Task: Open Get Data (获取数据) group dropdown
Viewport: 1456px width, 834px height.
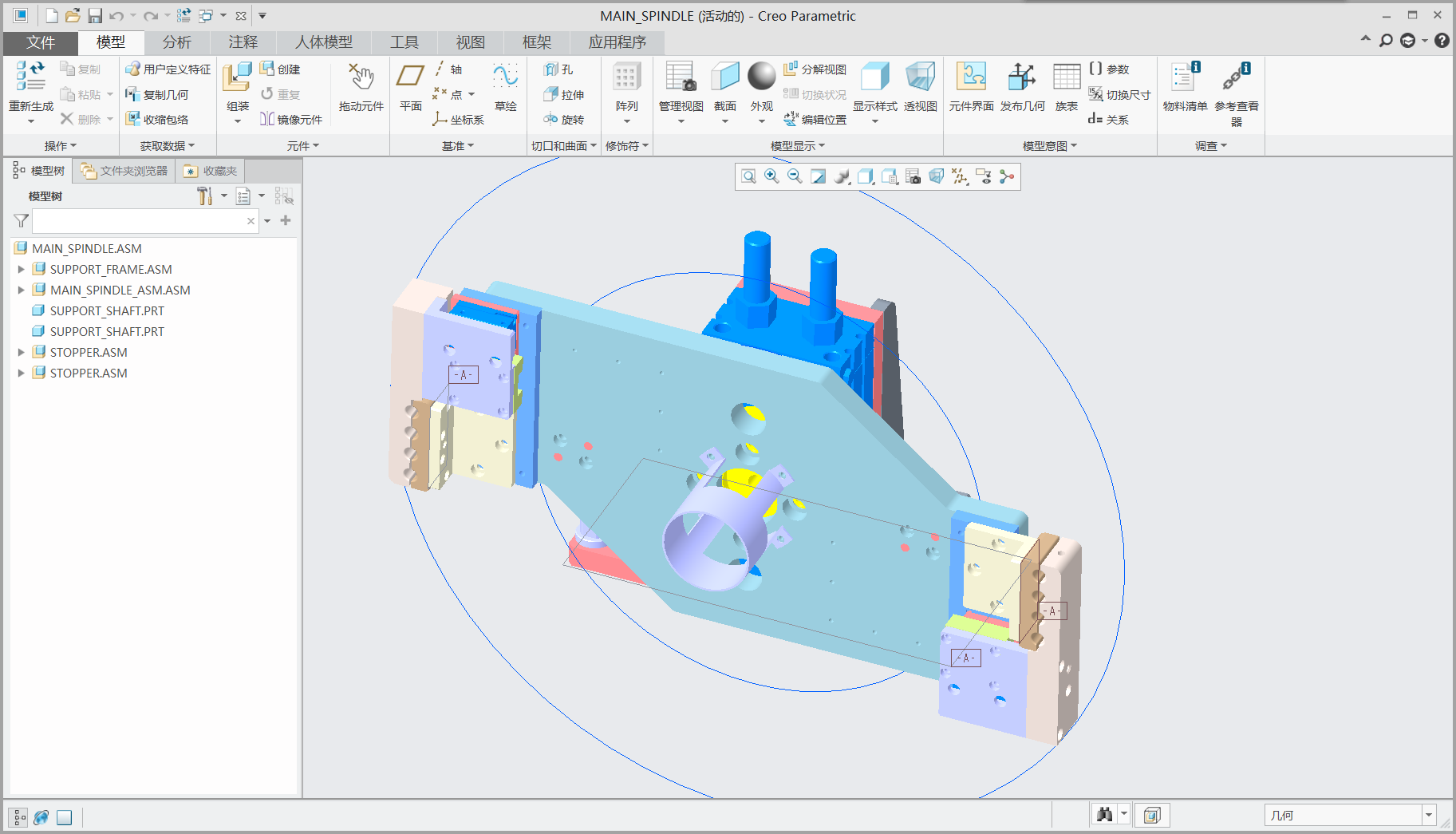Action: tap(168, 146)
